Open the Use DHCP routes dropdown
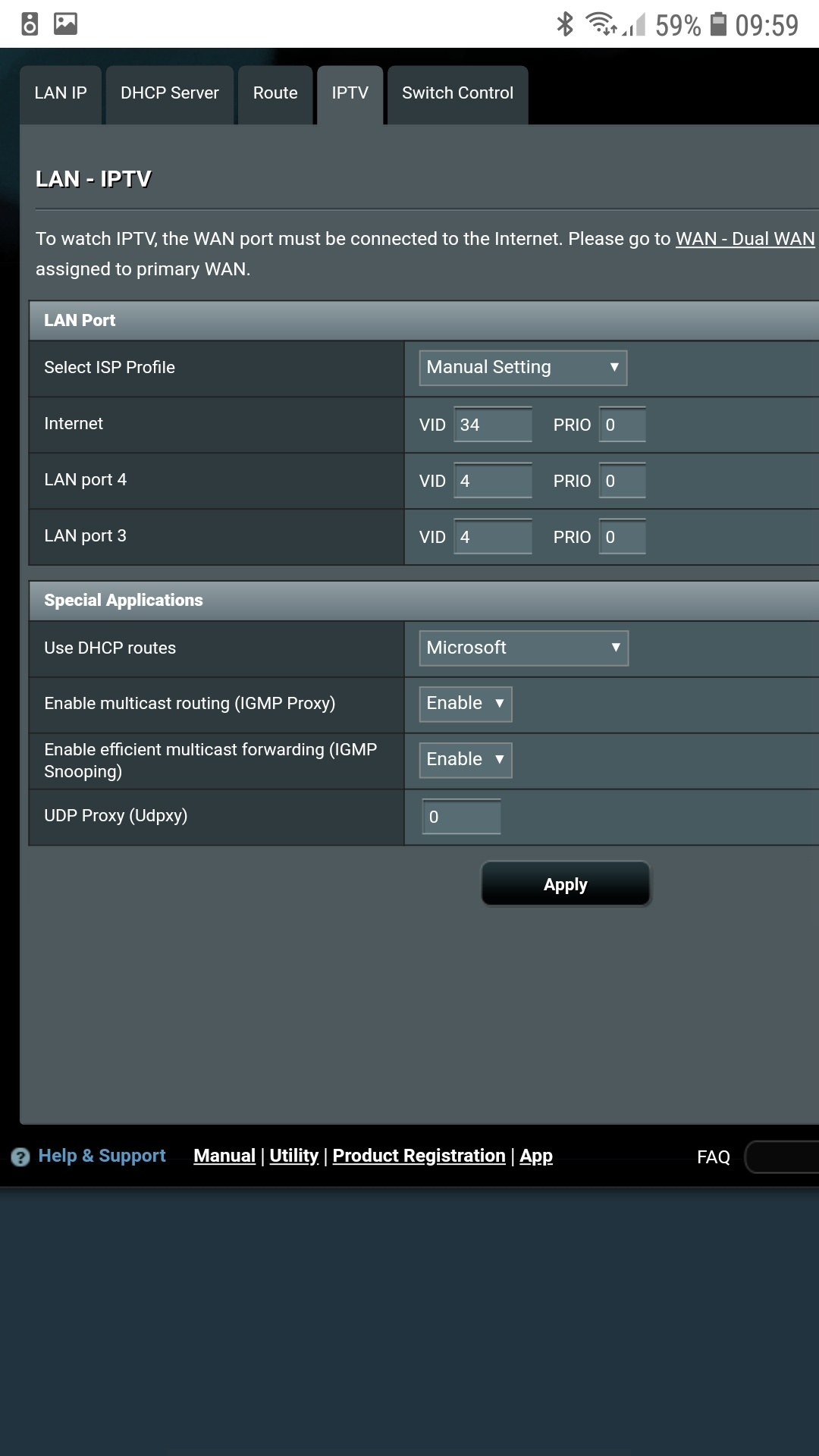Image resolution: width=819 pixels, height=1456 pixels. pos(524,648)
